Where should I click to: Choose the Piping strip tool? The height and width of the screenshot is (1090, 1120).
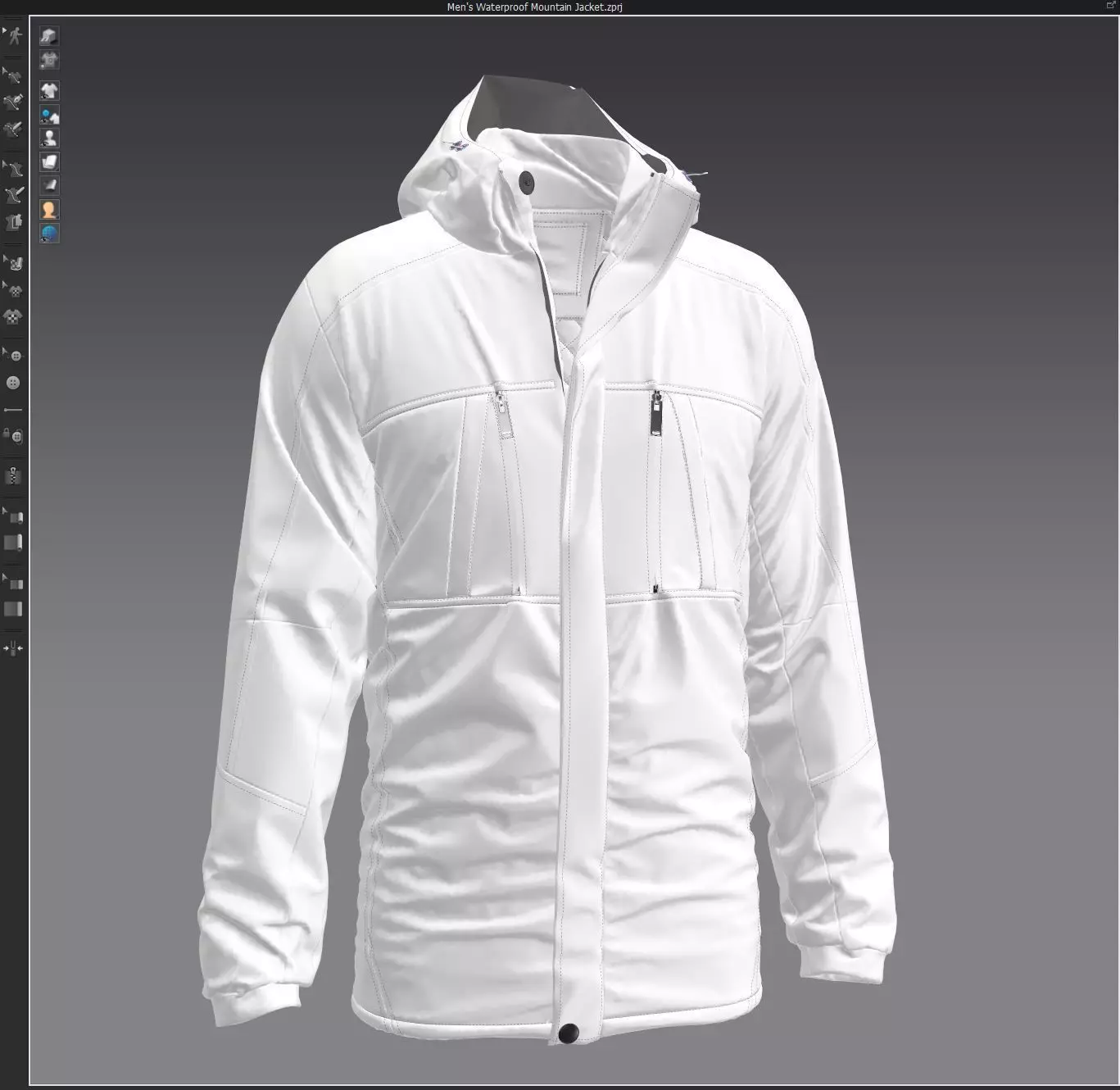point(13,609)
